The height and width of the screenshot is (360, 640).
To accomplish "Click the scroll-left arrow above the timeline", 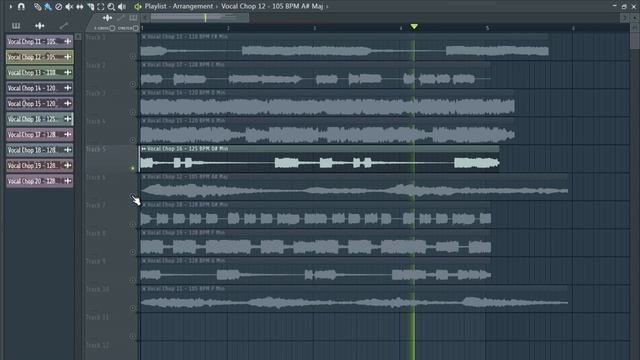I will (146, 18).
